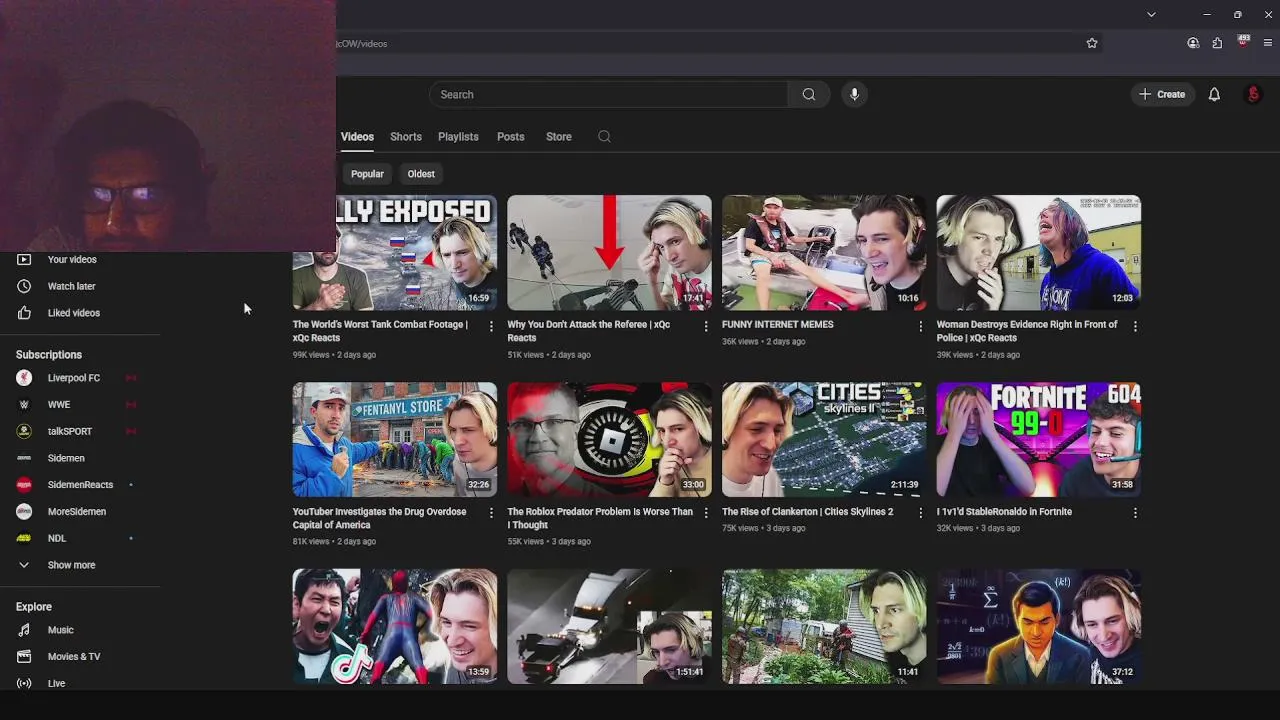Click the search magnifier button
The height and width of the screenshot is (720, 1280).
coord(809,94)
